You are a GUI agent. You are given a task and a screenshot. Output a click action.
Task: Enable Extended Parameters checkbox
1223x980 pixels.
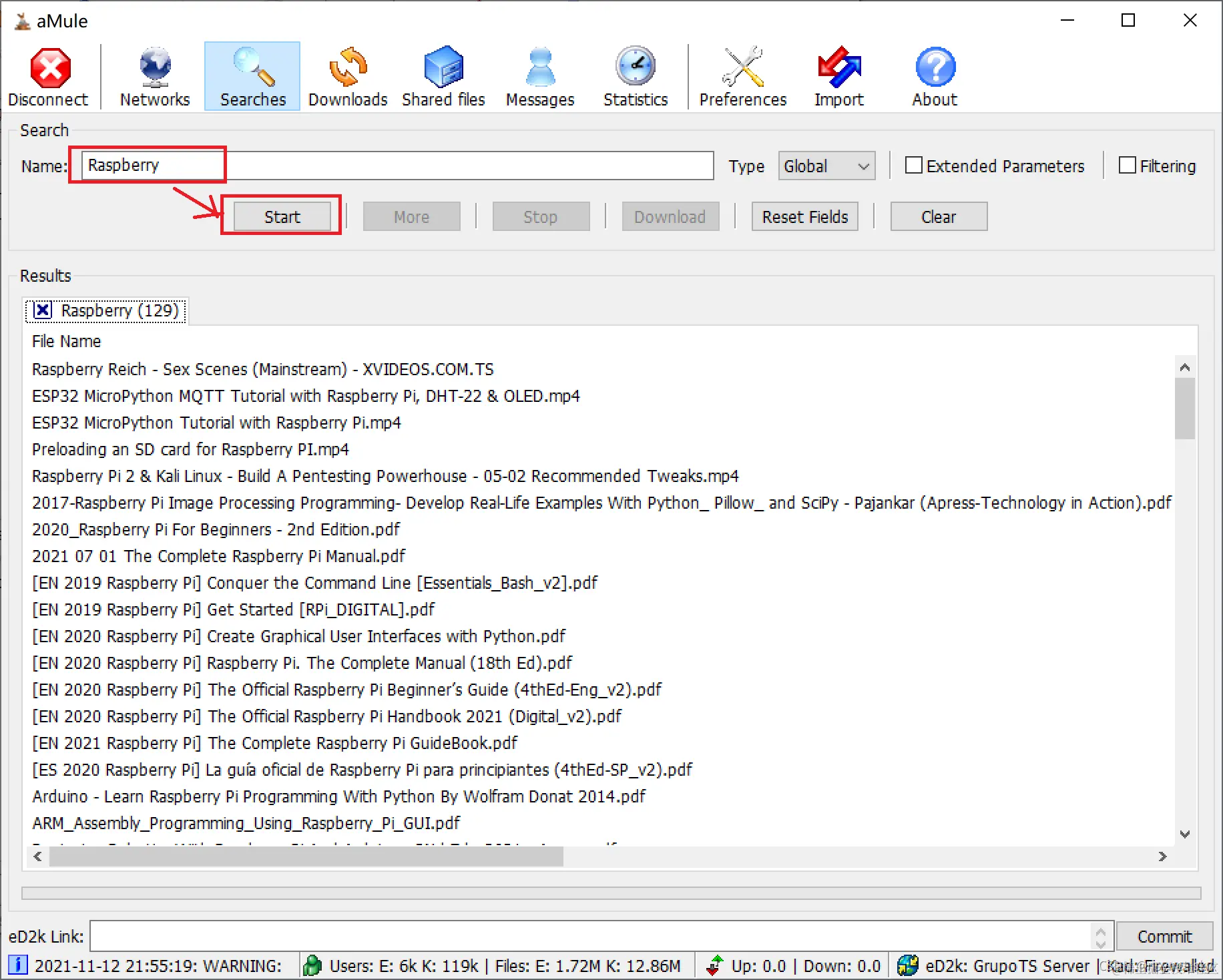point(913,166)
